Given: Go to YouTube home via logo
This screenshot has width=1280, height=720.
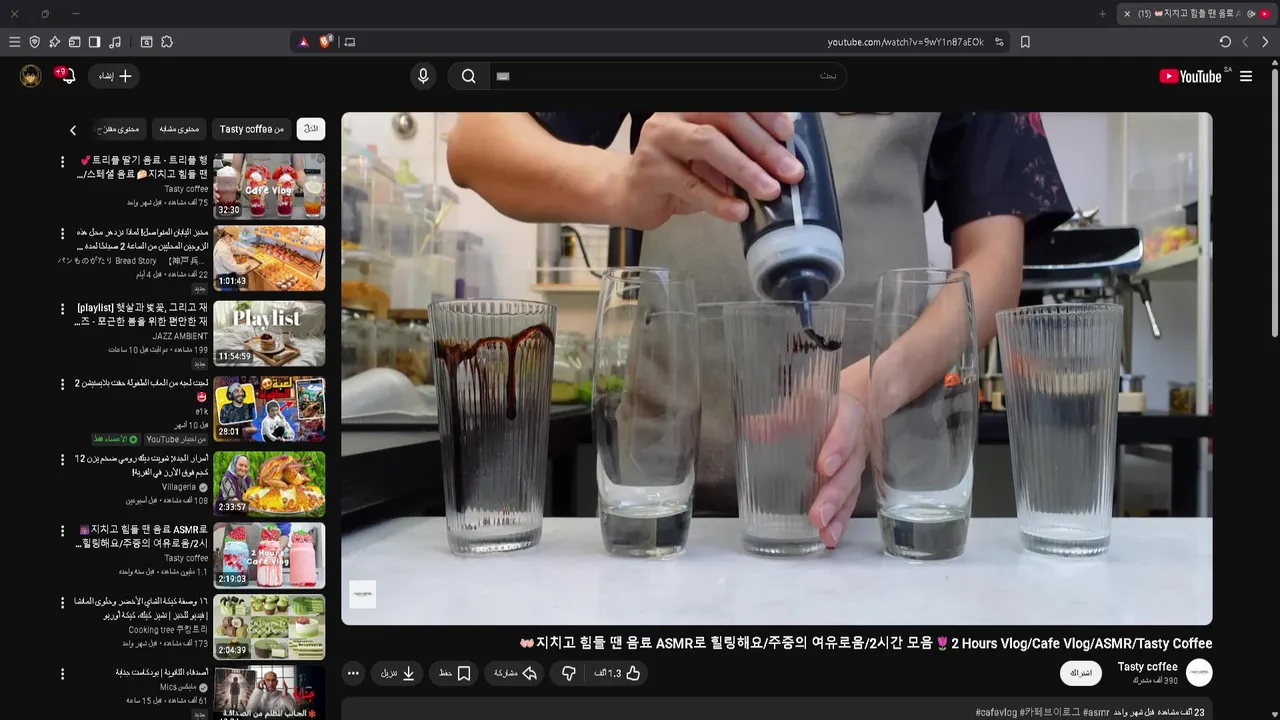Looking at the screenshot, I should point(1190,76).
